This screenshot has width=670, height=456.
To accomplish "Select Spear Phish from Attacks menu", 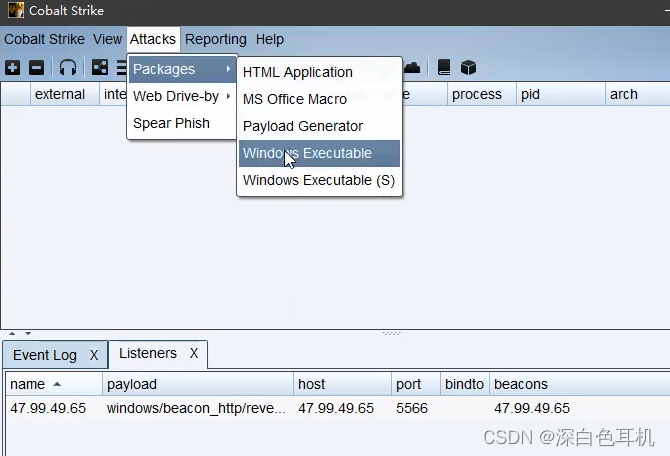I will tap(182, 123).
